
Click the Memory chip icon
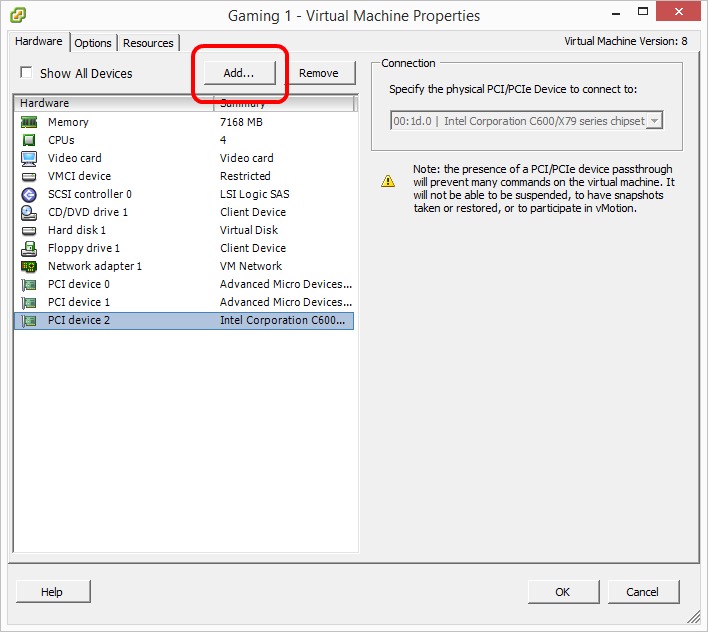pyautogui.click(x=29, y=122)
